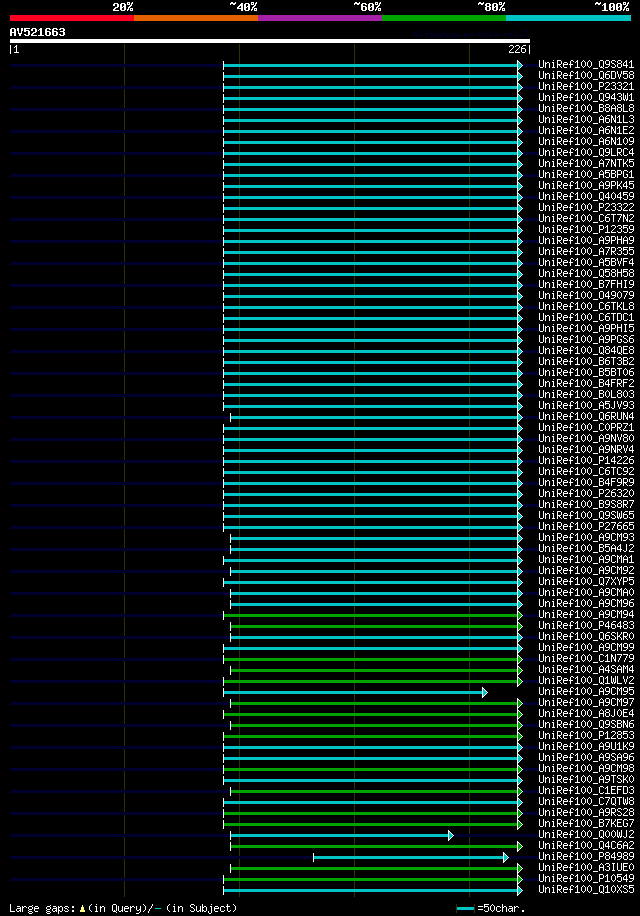Viewport: 640px width, 916px height.
Task: Select the hit label UniRef100_P84989
Action: pyautogui.click(x=586, y=856)
